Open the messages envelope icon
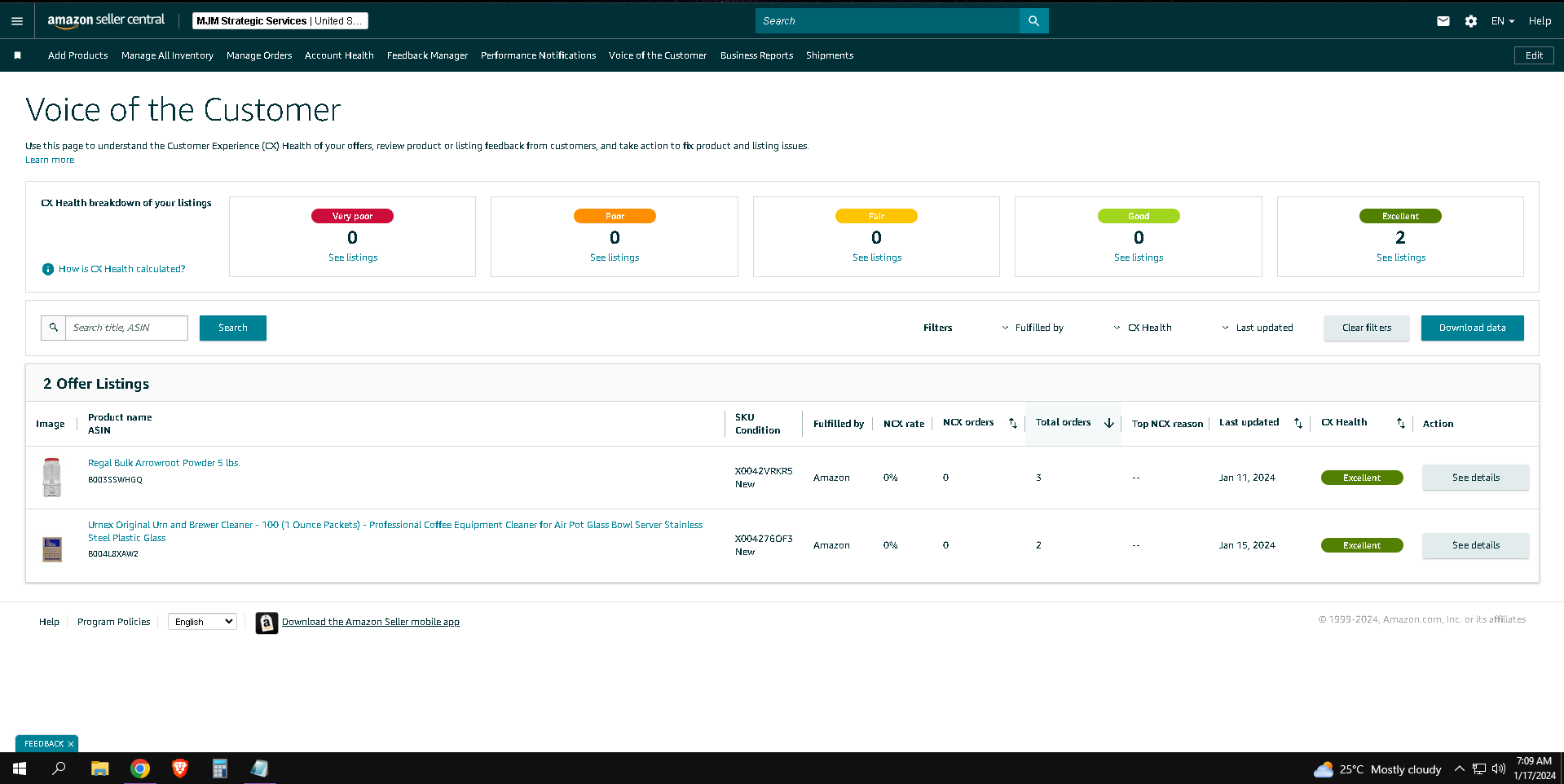1564x784 pixels. click(1443, 21)
